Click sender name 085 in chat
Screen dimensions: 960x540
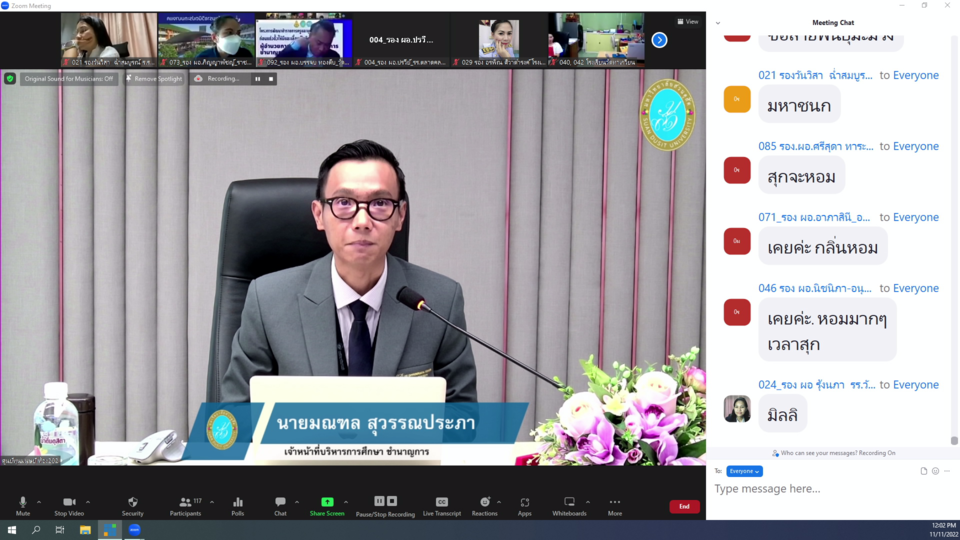pos(816,146)
